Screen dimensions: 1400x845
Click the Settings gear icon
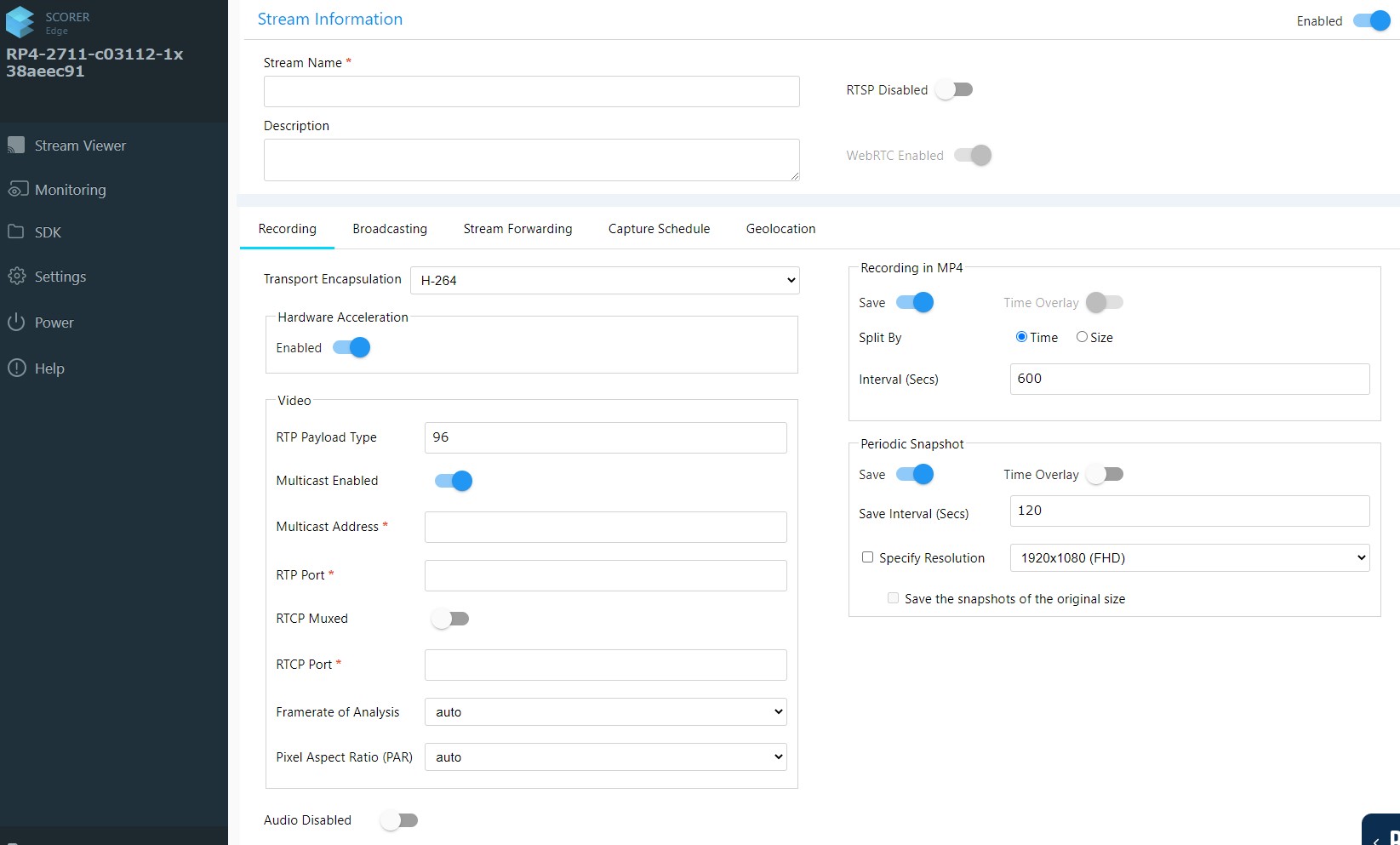[16, 277]
